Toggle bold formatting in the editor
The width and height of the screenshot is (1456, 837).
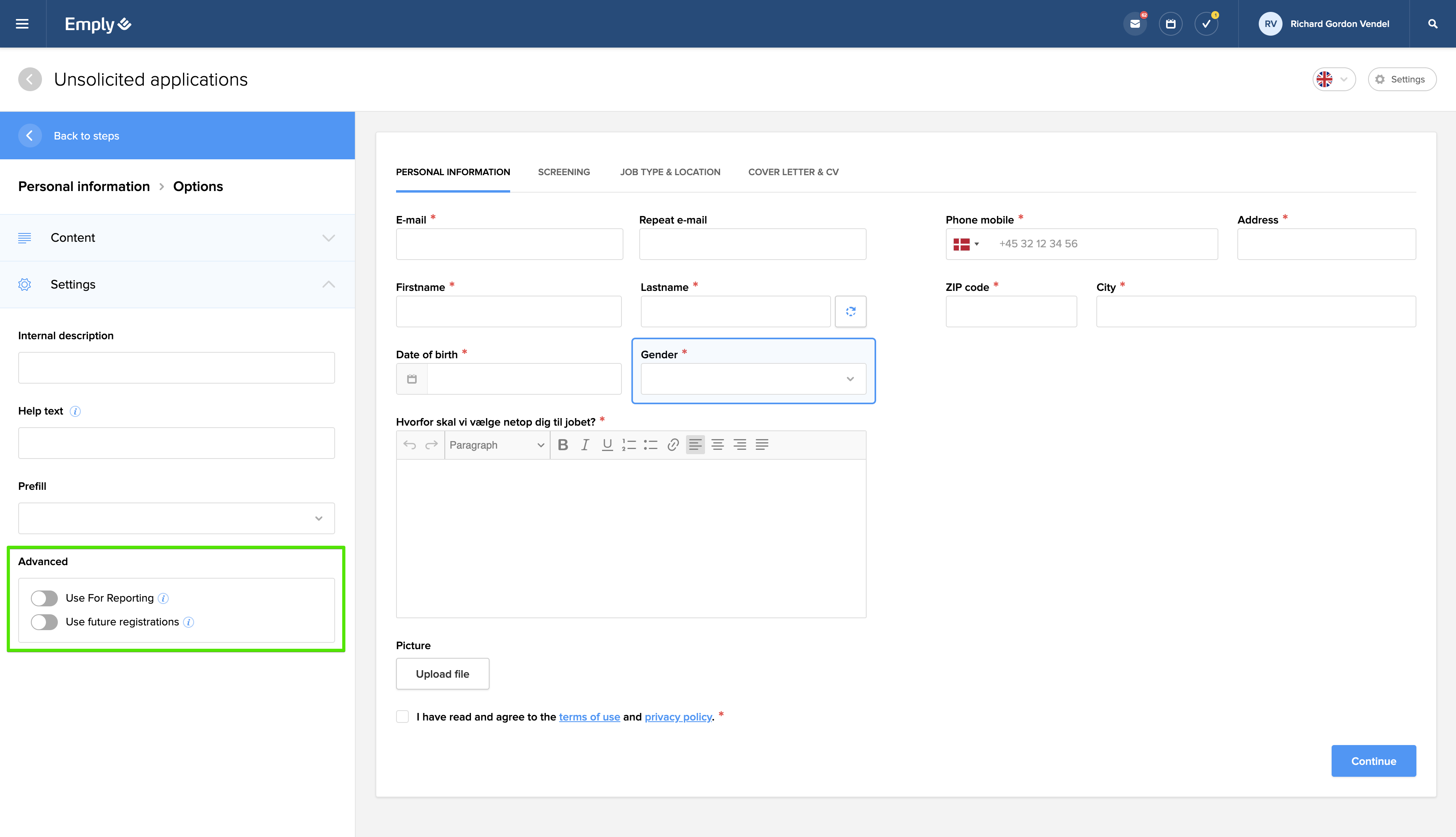(563, 444)
